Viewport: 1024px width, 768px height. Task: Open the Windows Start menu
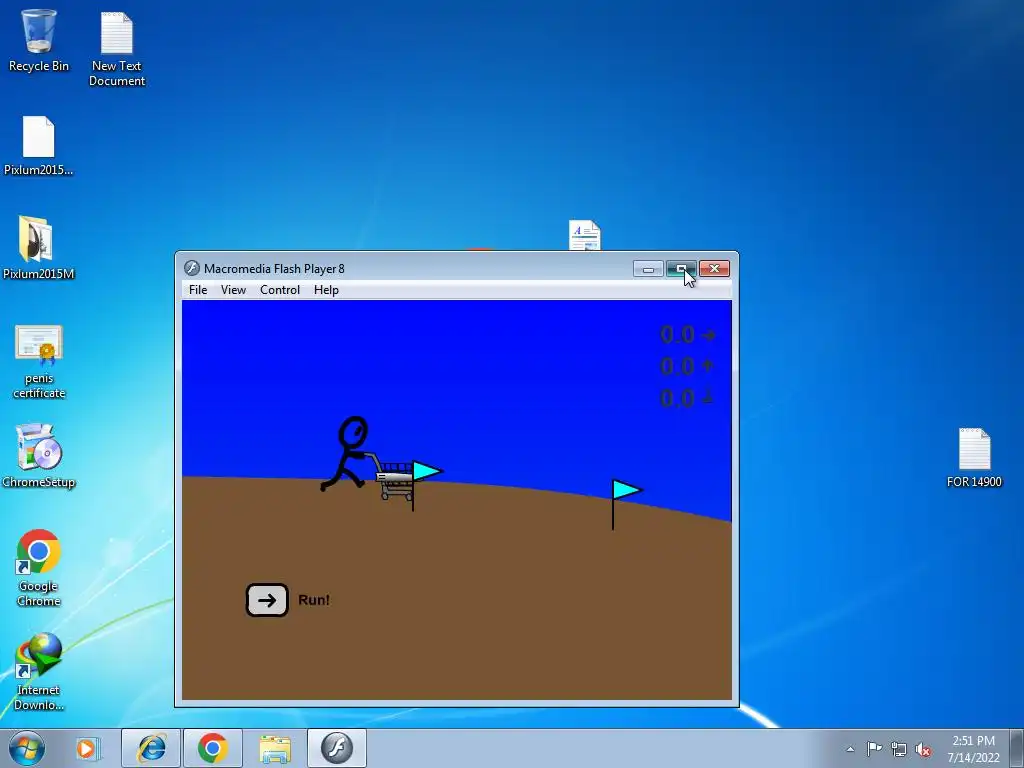[27, 748]
